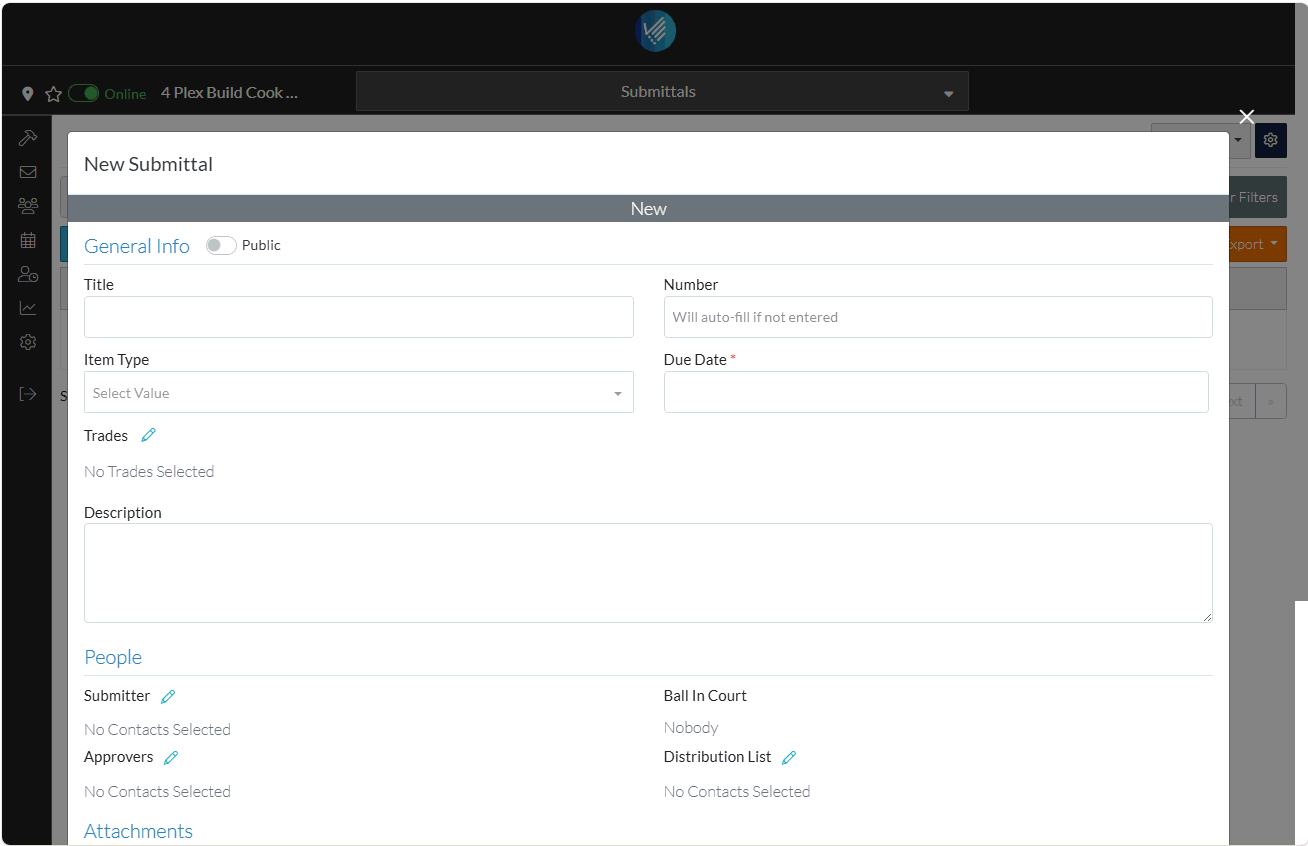Edit Approvers with the pencil icon
Viewport: 1308px width, 846px height.
point(171,757)
